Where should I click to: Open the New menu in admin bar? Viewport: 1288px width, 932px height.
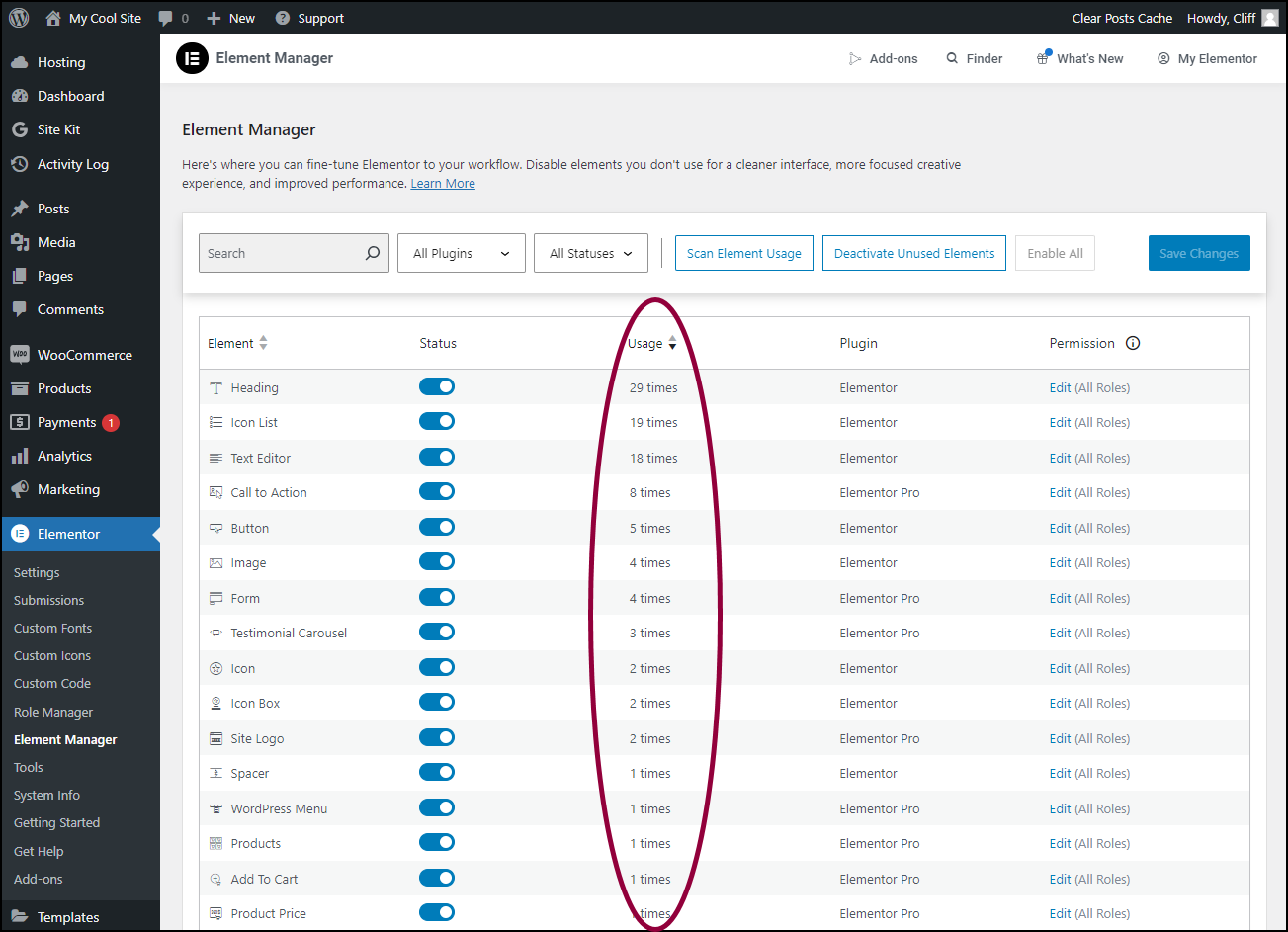(230, 18)
